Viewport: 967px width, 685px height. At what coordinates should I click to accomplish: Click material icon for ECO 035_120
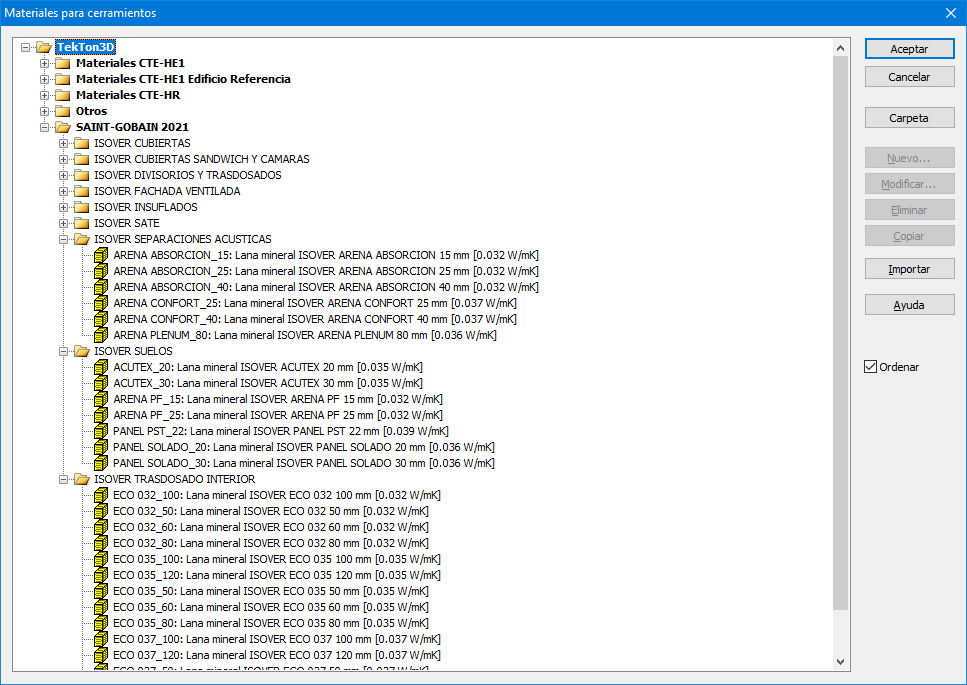(101, 576)
